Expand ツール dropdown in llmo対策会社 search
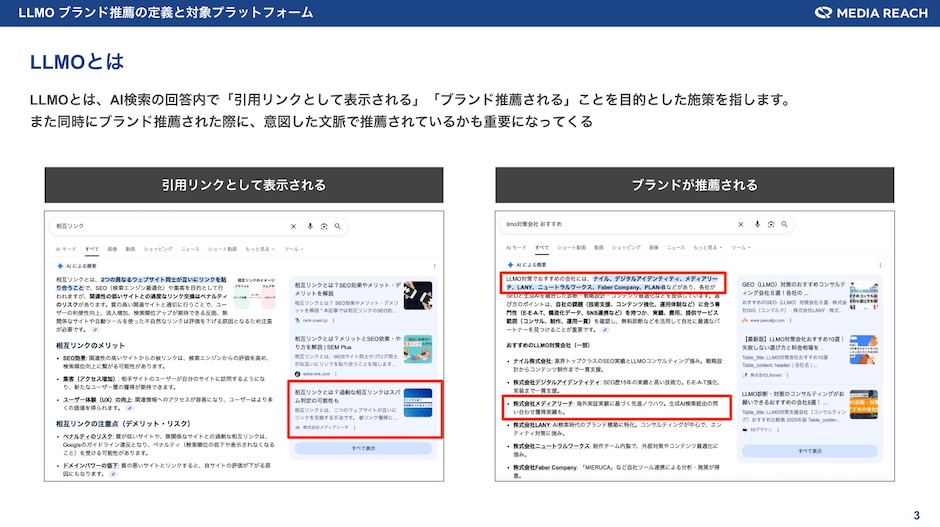The image size is (940, 527). [x=741, y=248]
